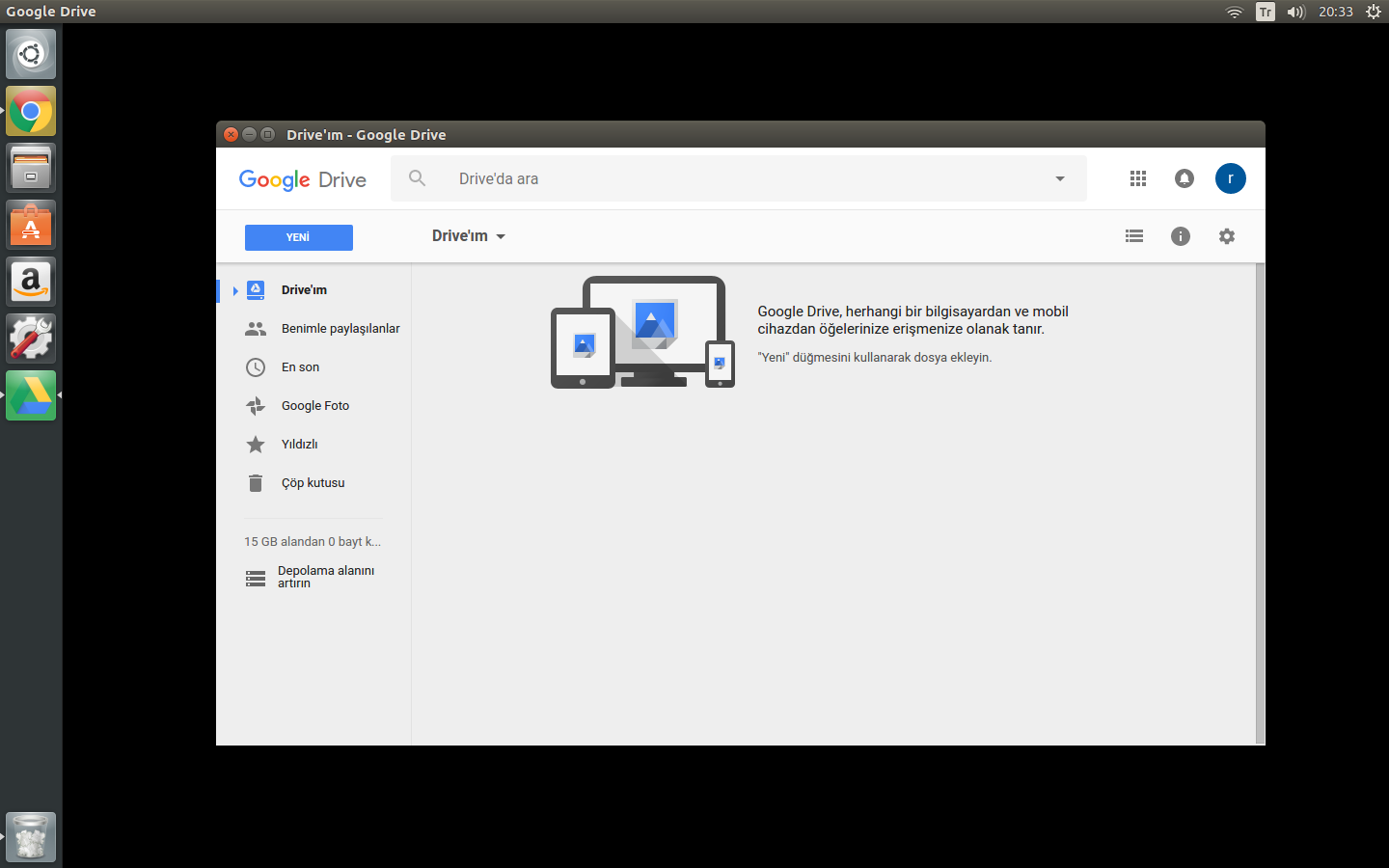Click the clock icon for En son
Image resolution: width=1389 pixels, height=868 pixels.
(256, 367)
